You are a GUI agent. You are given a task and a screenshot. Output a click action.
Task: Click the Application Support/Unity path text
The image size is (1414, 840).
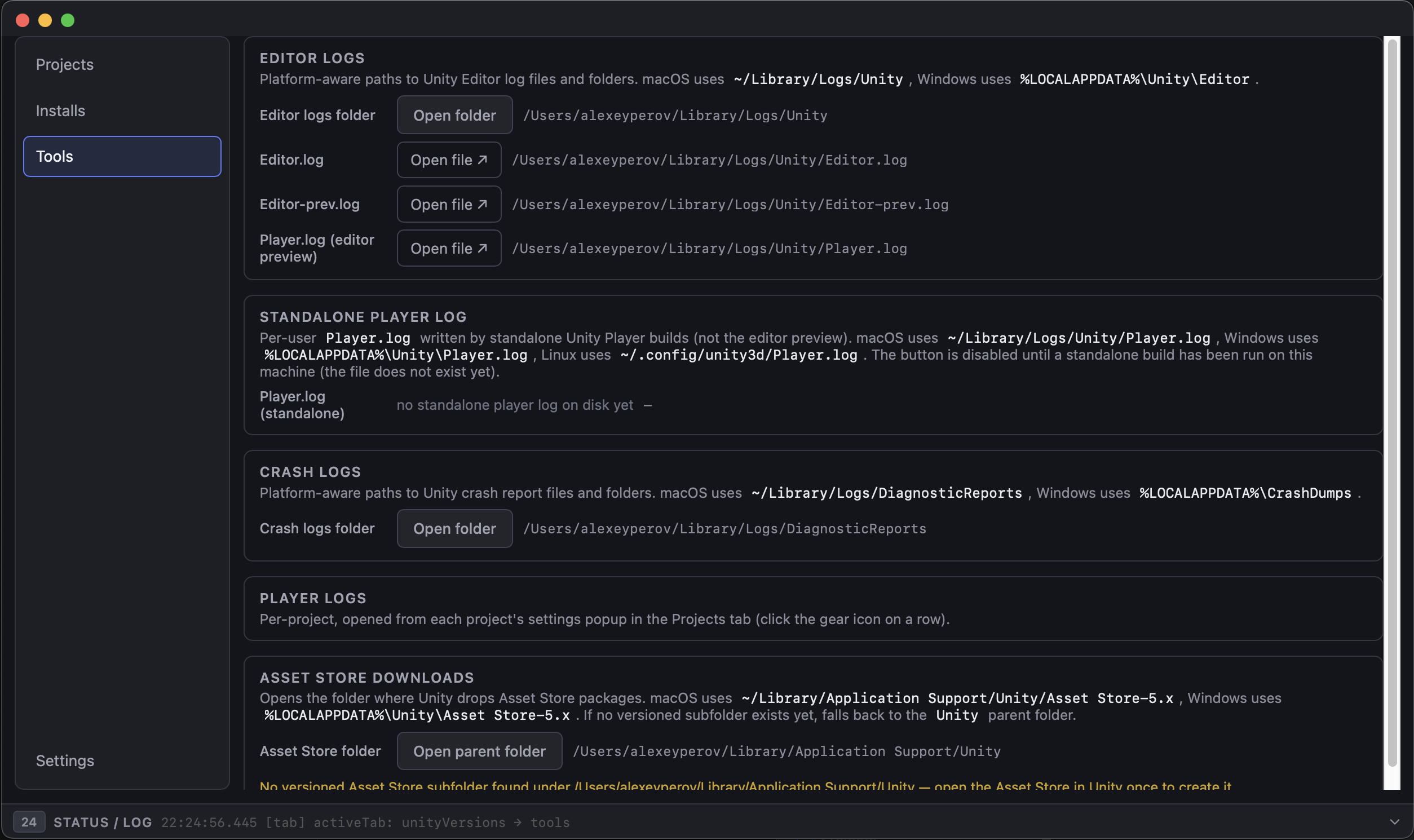point(787,751)
